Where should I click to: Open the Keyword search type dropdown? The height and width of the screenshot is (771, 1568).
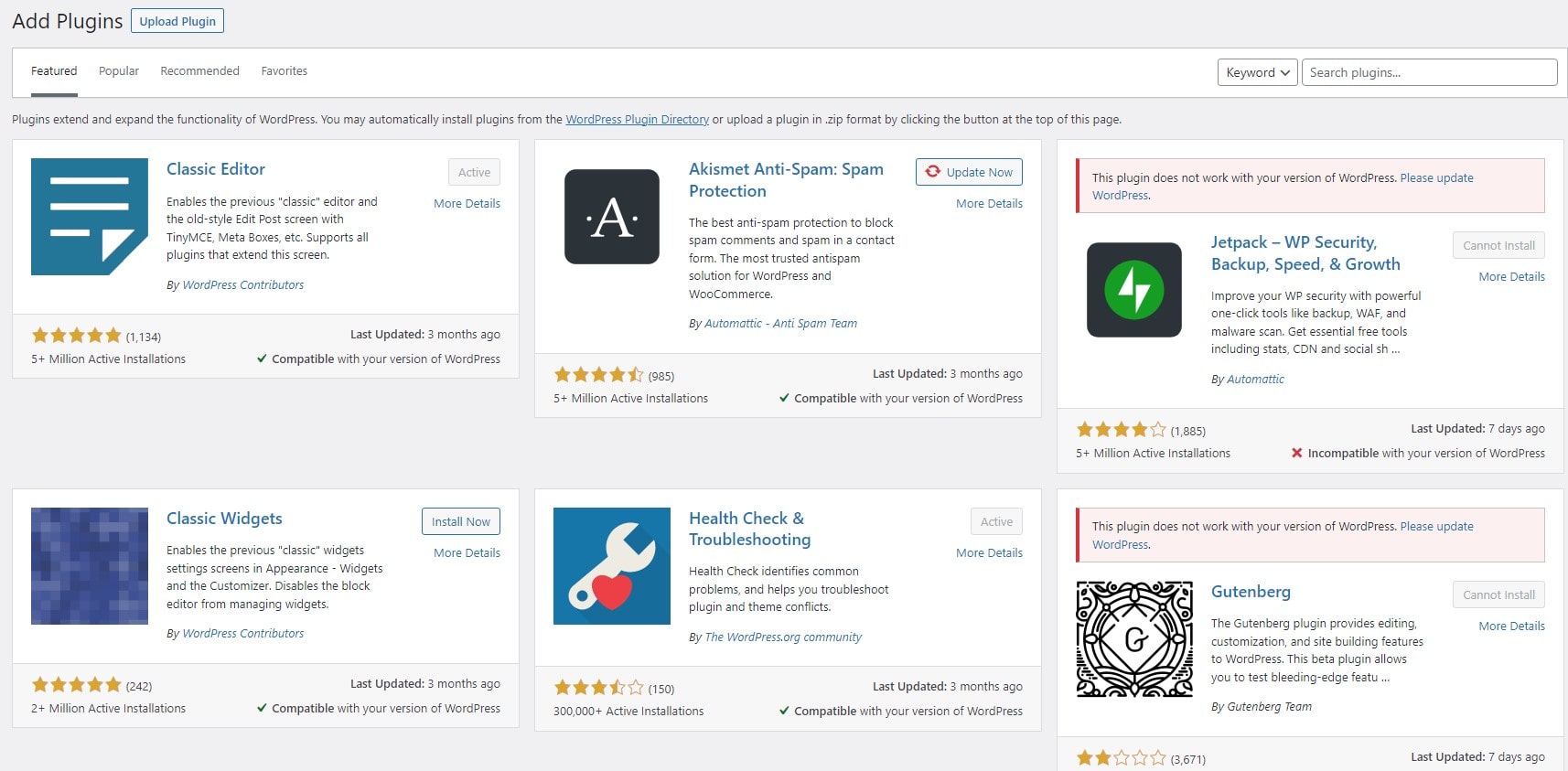(x=1257, y=72)
